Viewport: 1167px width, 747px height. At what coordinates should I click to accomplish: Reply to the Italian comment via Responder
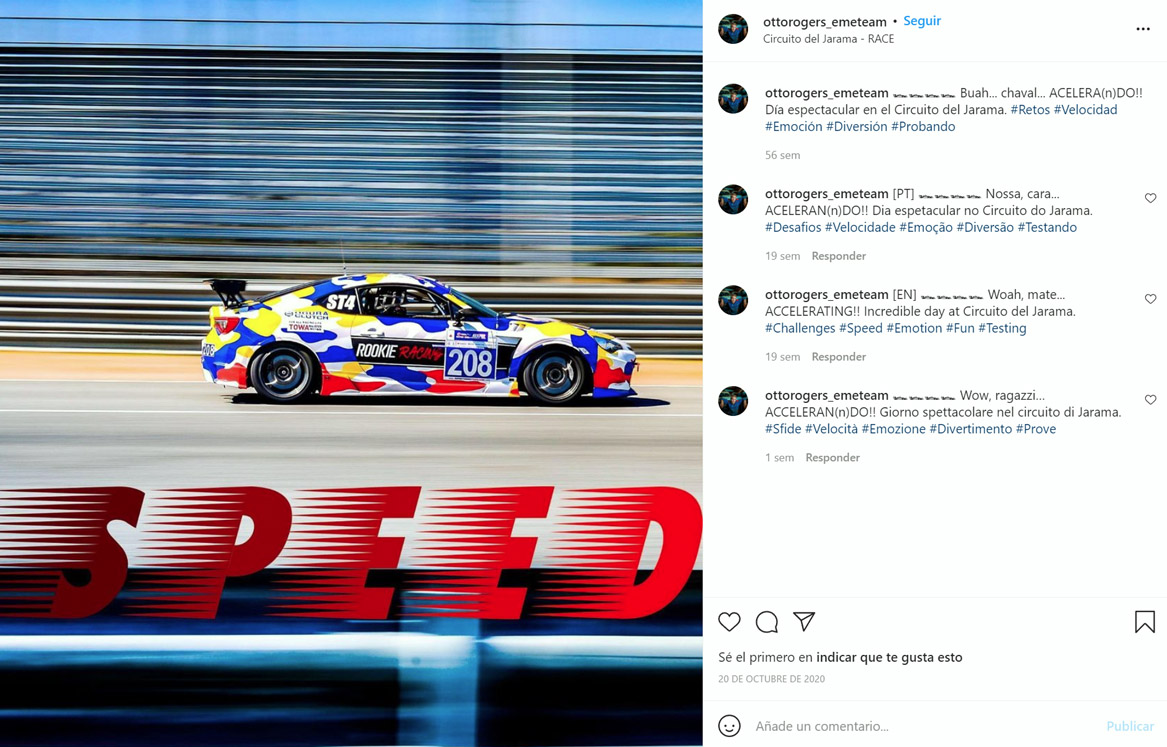click(832, 458)
